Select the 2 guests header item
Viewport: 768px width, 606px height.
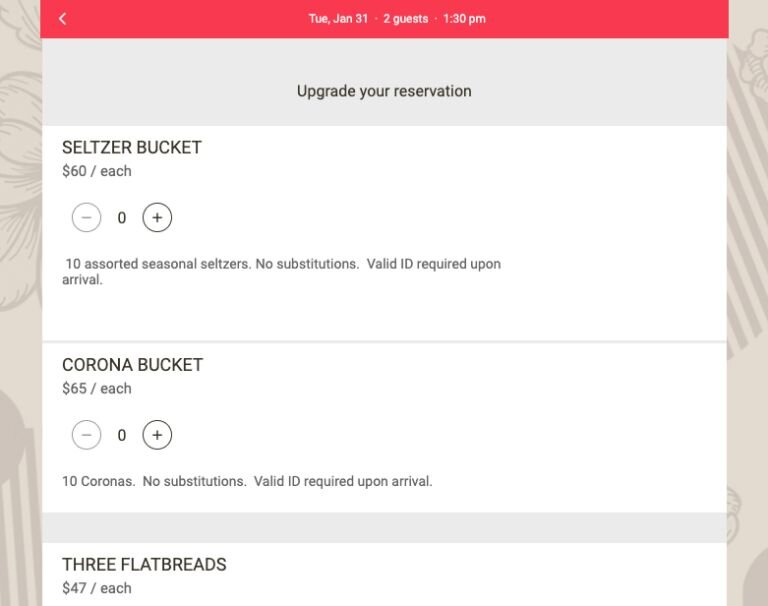(405, 19)
